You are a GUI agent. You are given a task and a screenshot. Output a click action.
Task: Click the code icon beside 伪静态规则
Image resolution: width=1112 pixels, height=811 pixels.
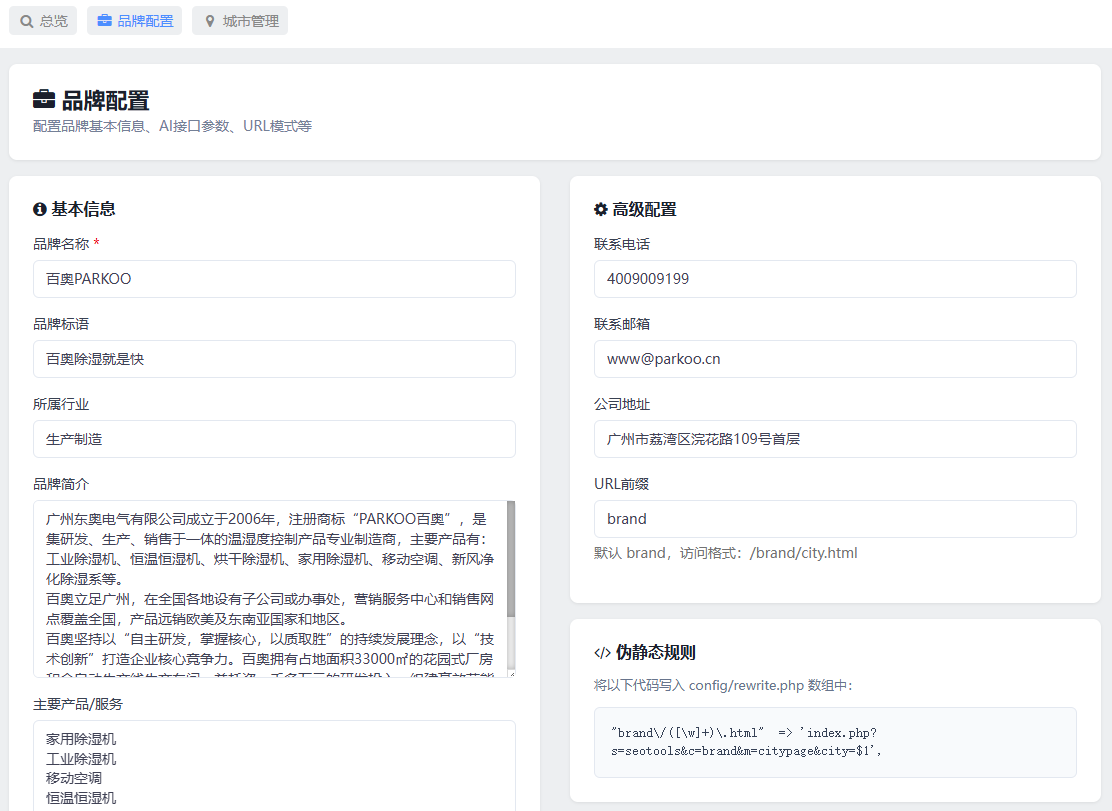602,653
